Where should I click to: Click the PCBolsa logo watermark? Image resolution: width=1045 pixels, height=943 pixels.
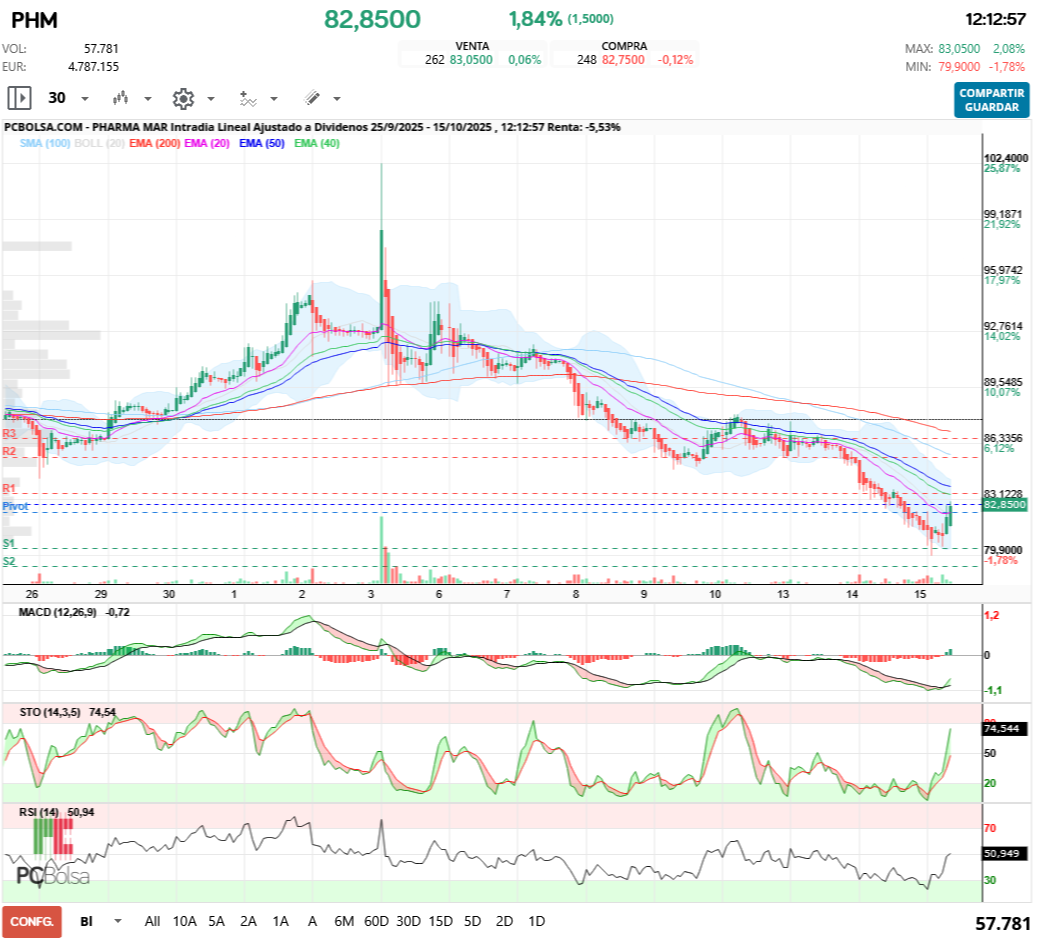click(52, 875)
